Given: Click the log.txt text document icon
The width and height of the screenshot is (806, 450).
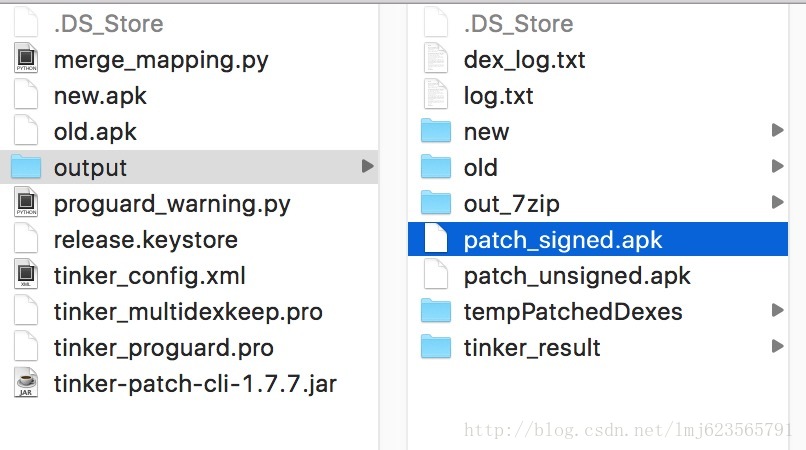Looking at the screenshot, I should [435, 96].
